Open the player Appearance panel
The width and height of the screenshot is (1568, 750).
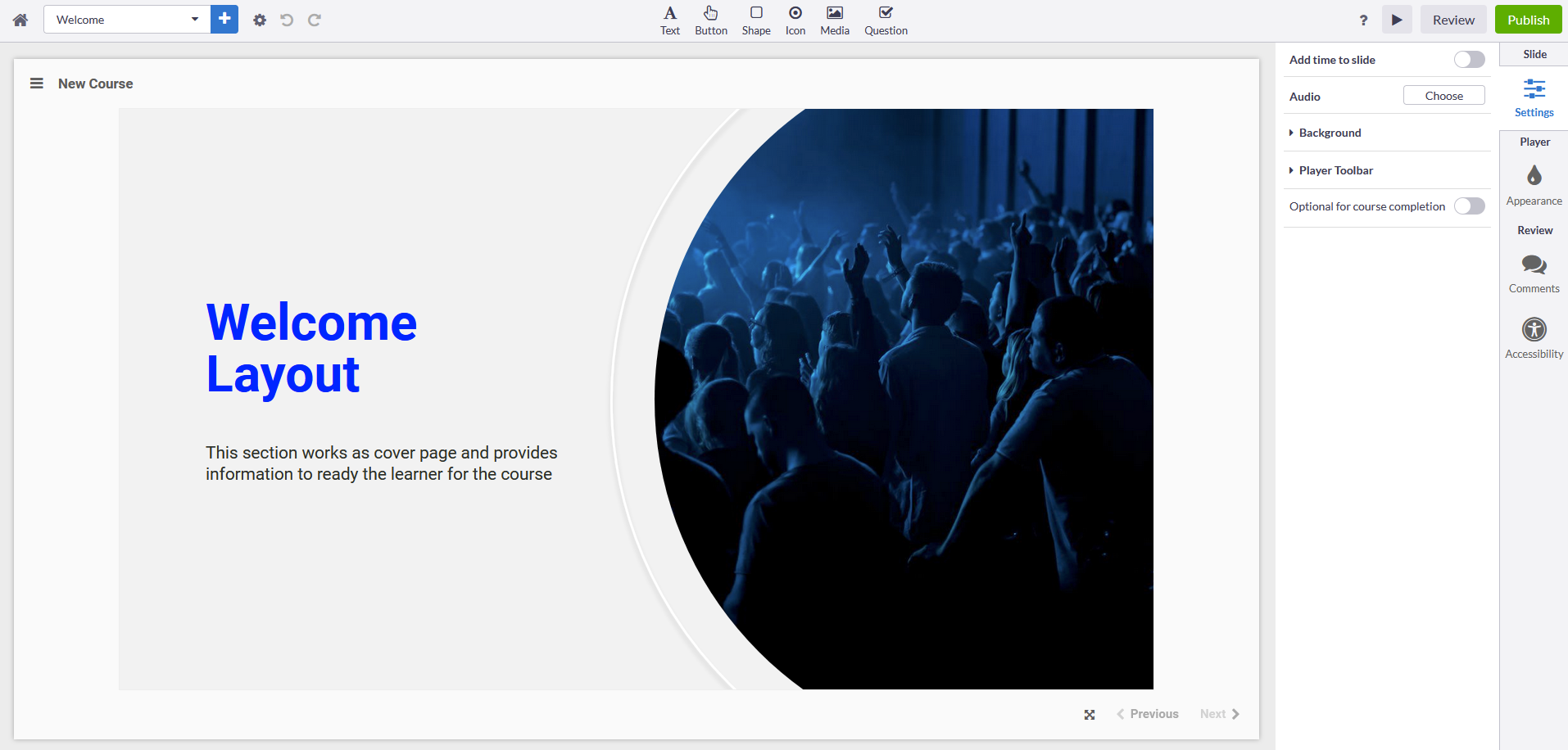(x=1534, y=186)
